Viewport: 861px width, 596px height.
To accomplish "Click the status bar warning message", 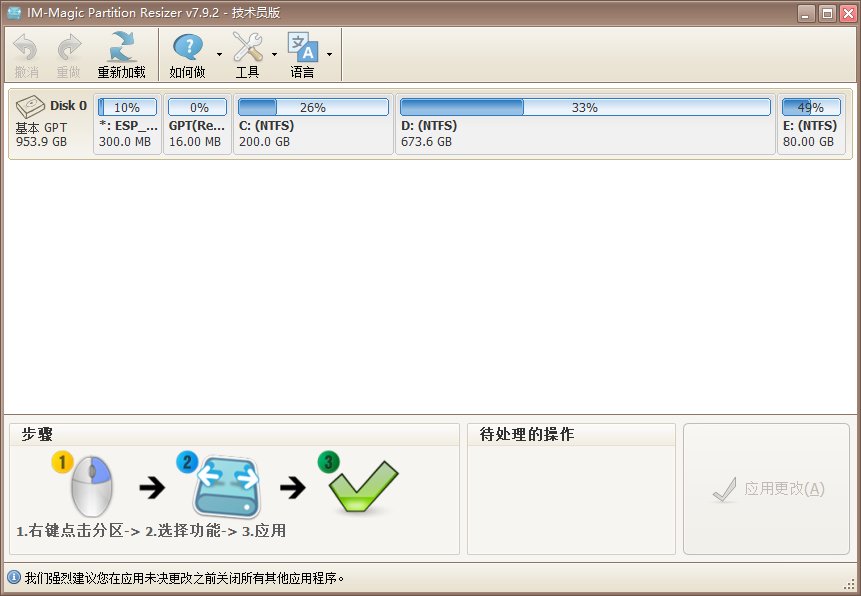I will [184, 578].
